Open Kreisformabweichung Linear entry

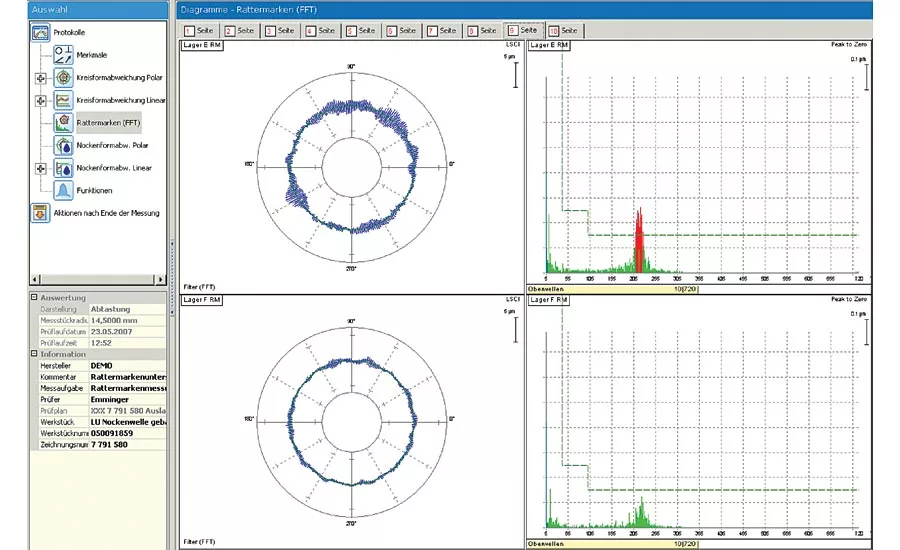pyautogui.click(x=121, y=100)
